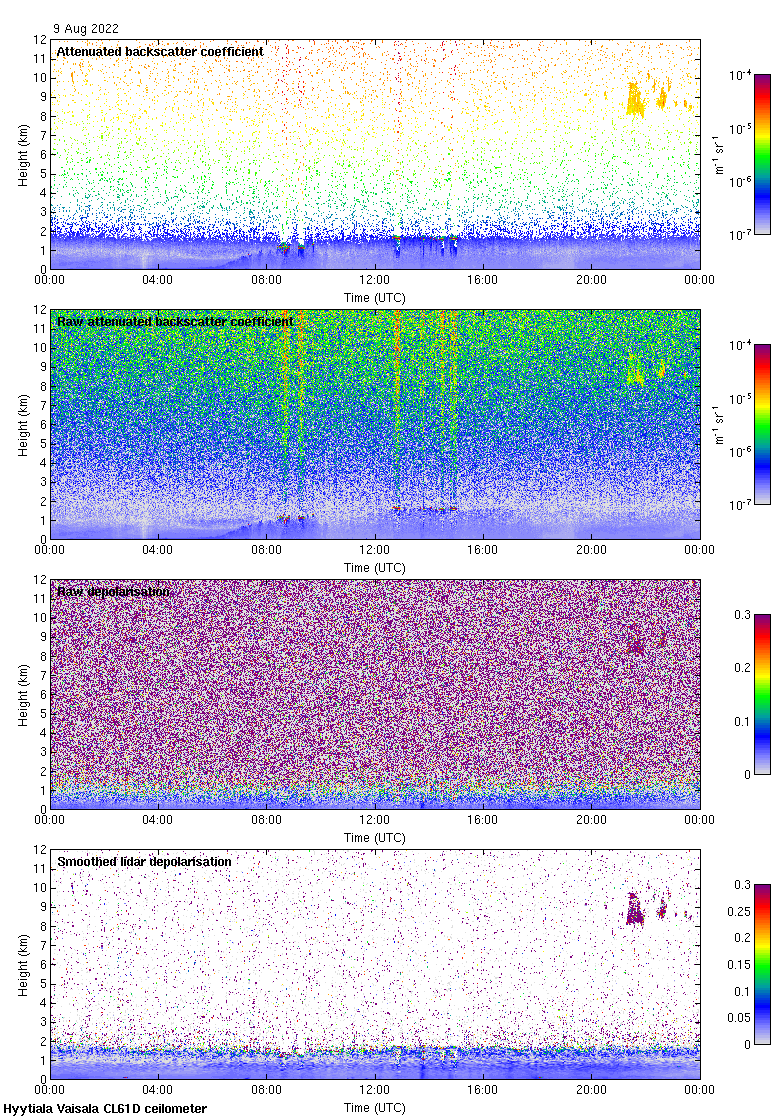Click the 16:00 tick label under the second plot
This screenshot has width=780, height=1120.
[483, 551]
